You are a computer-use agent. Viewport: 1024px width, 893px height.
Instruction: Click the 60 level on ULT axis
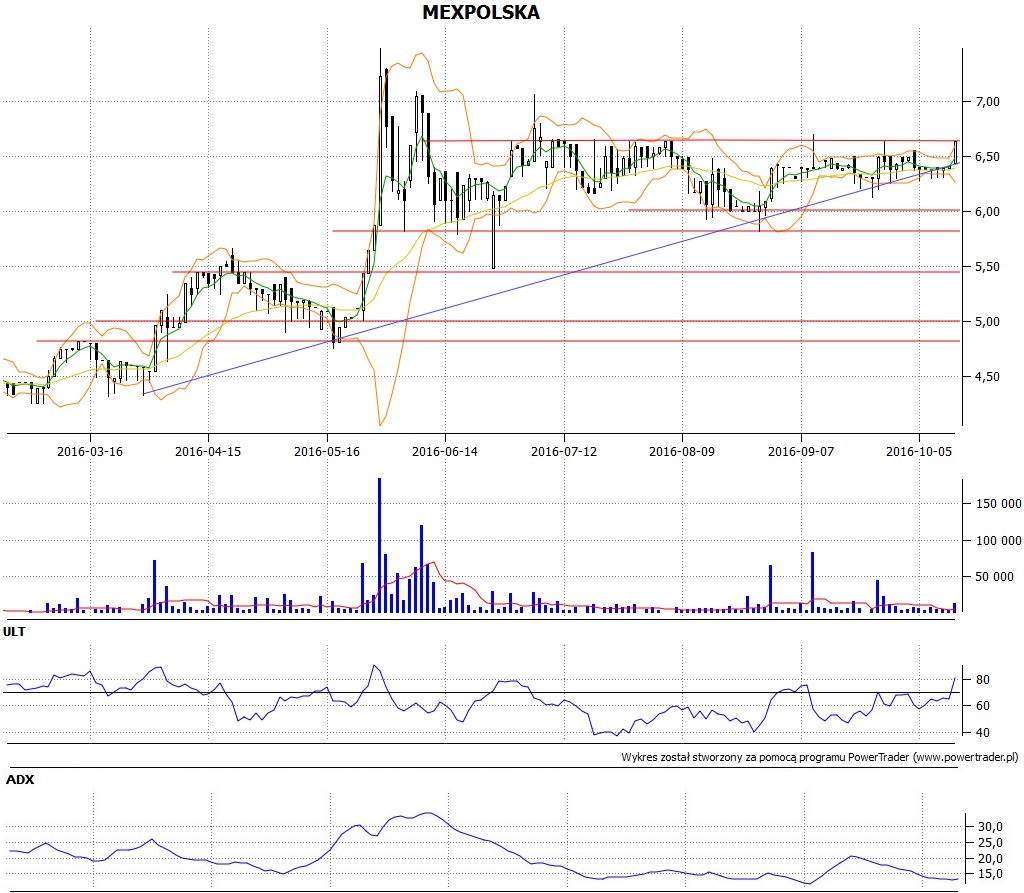pyautogui.click(x=982, y=706)
